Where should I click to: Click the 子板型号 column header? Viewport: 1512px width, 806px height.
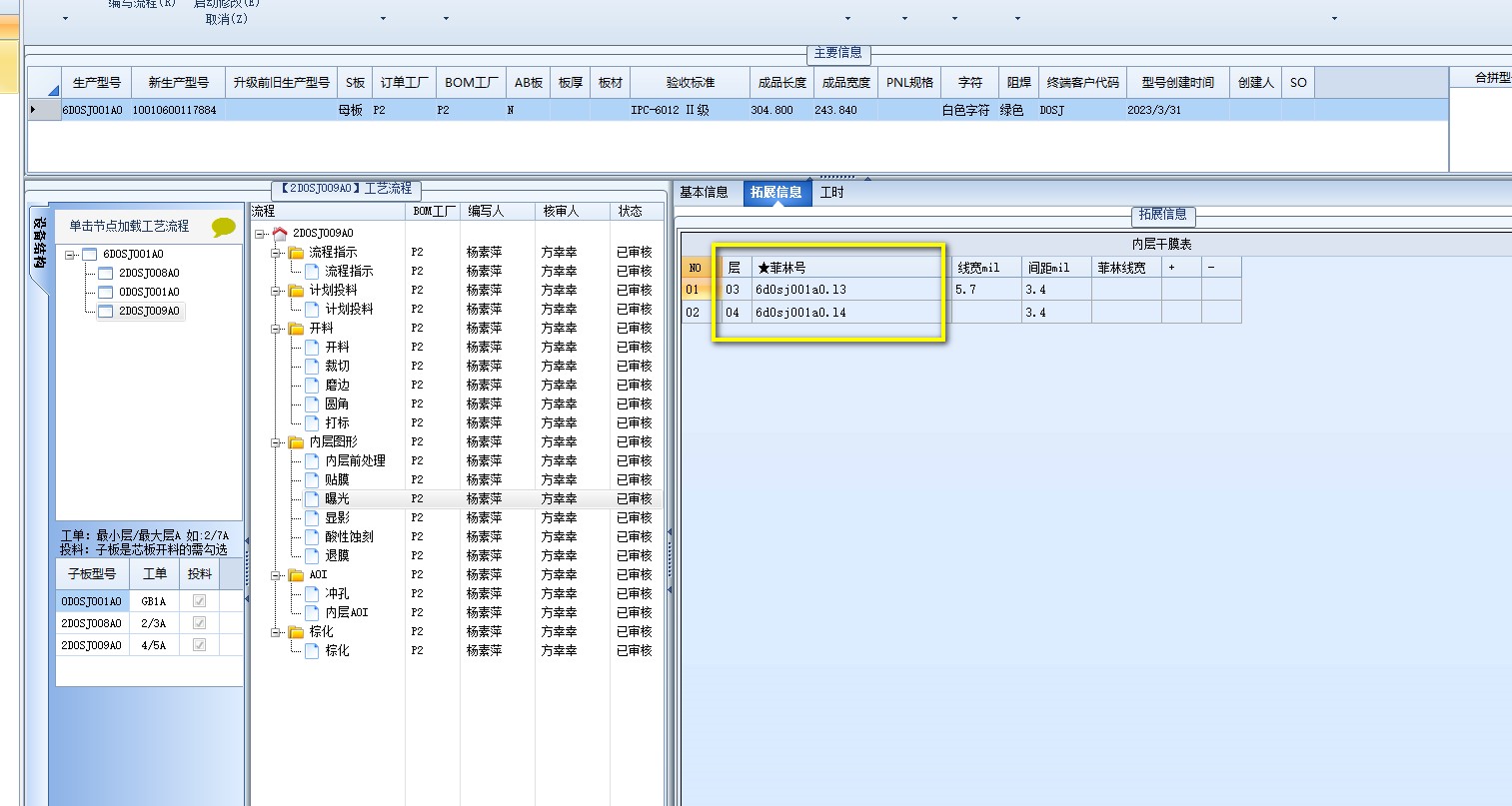pos(92,574)
